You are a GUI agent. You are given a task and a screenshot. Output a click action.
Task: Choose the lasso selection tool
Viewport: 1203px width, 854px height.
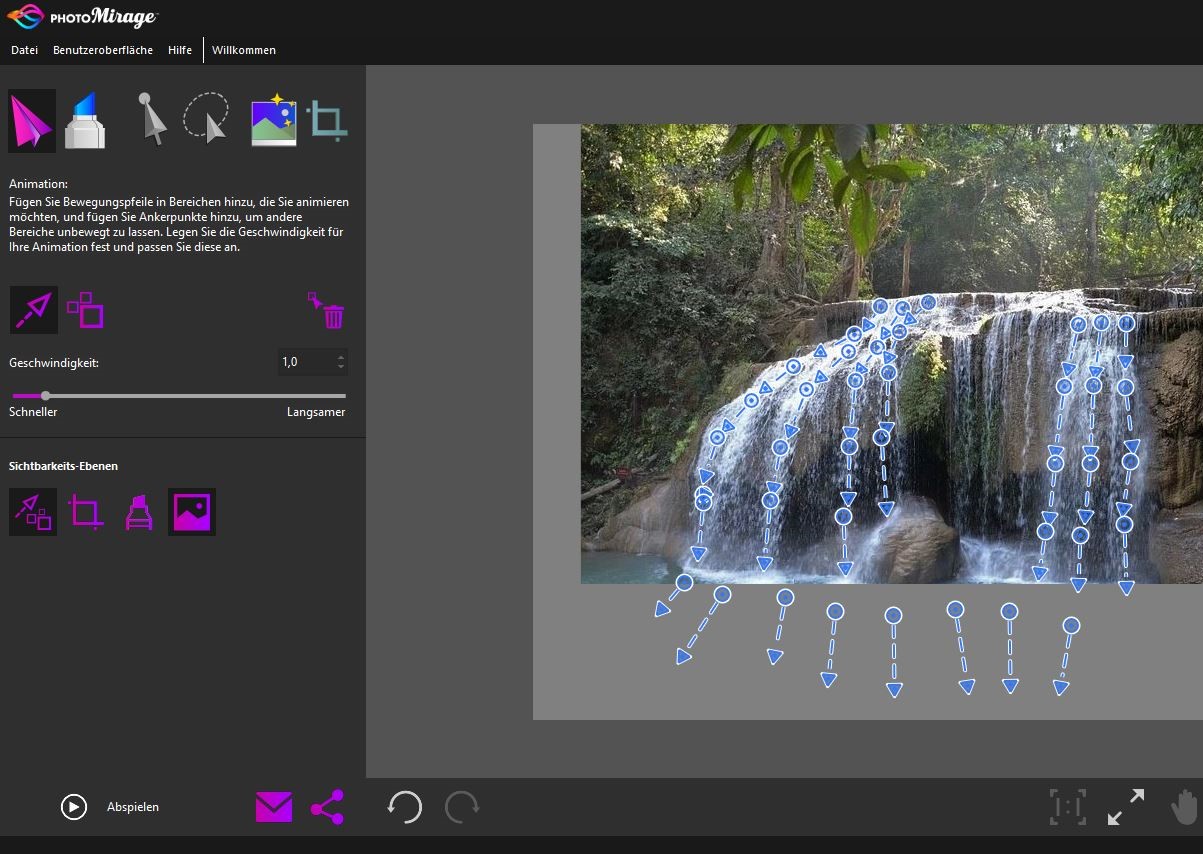coord(207,119)
